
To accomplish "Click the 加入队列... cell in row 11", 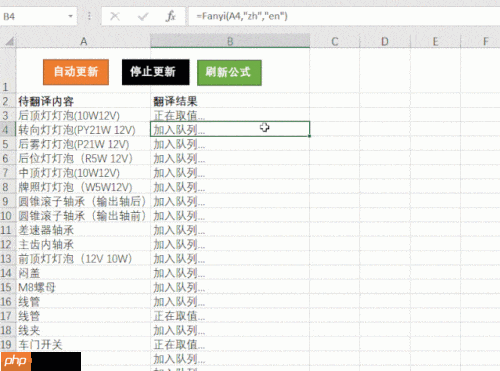I will pos(230,230).
